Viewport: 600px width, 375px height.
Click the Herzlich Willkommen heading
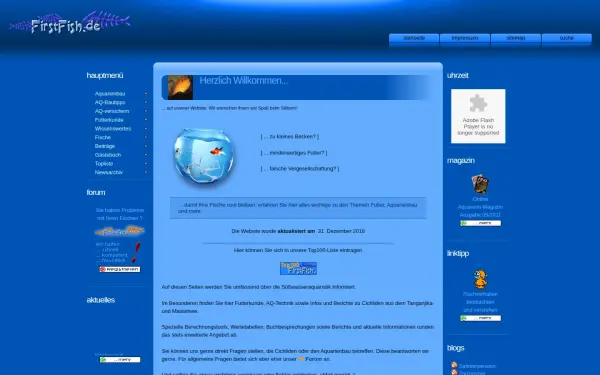pyautogui.click(x=244, y=81)
